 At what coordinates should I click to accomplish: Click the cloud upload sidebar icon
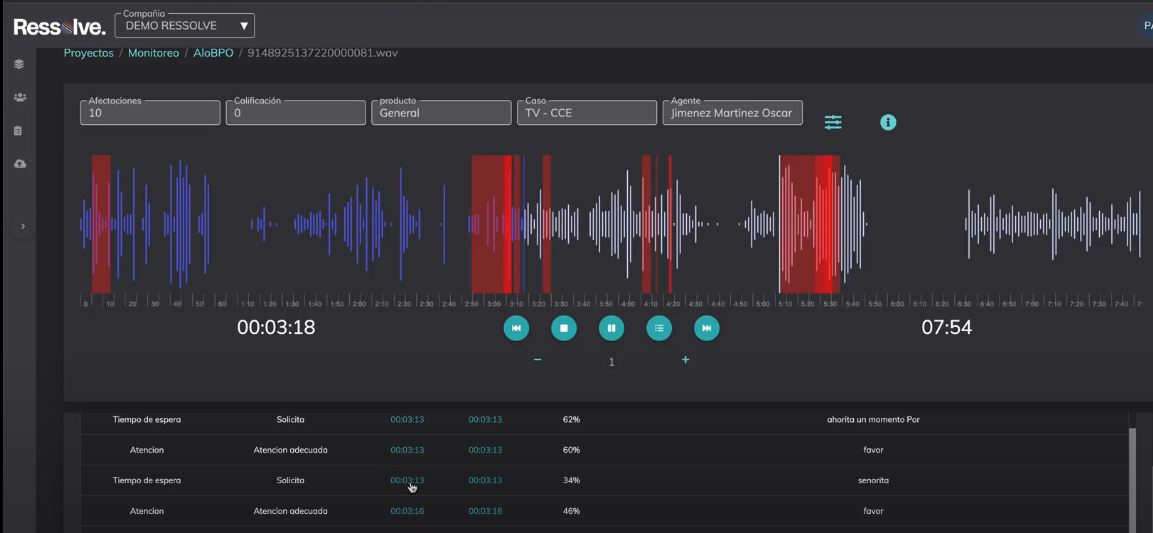pos(19,163)
